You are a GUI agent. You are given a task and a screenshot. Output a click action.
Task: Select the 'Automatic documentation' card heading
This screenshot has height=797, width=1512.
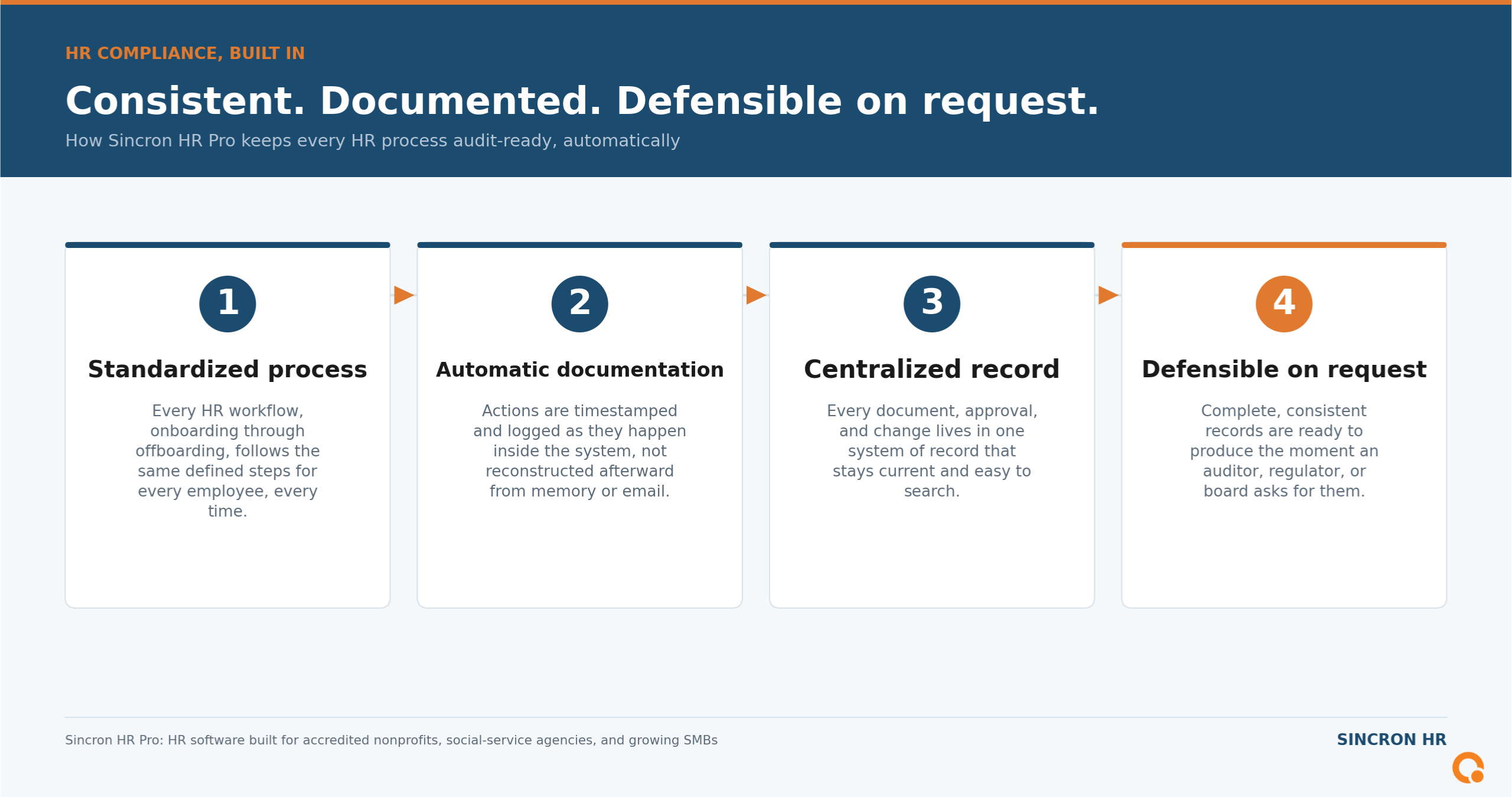[579, 370]
